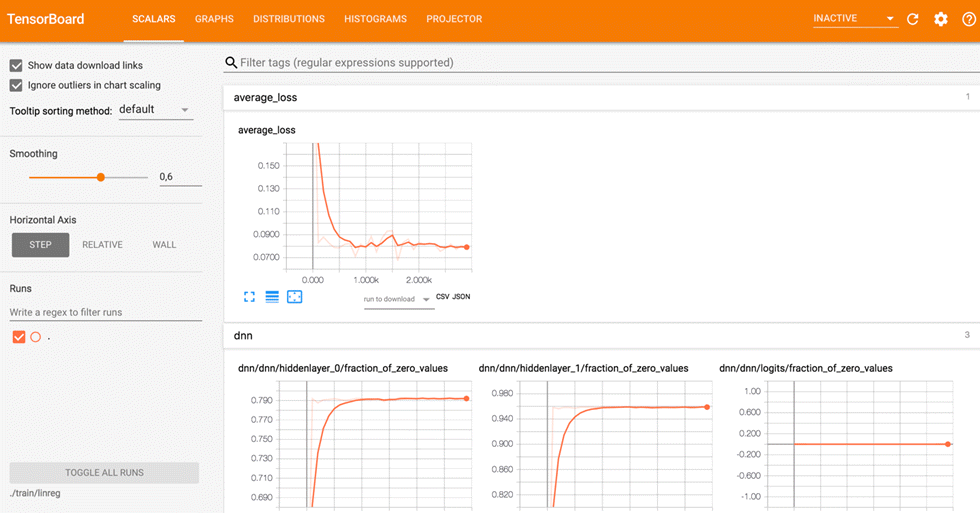Open the settings gear icon
The image size is (980, 513).
[941, 19]
